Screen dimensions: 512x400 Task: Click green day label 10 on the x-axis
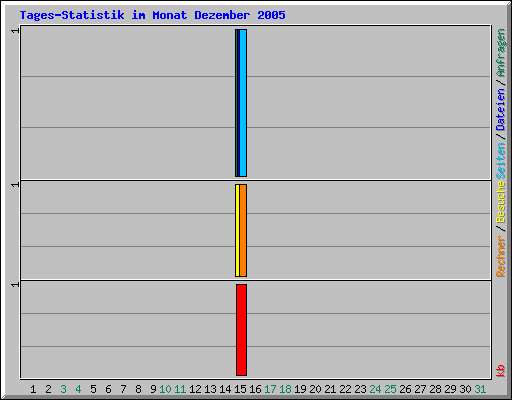click(x=165, y=389)
